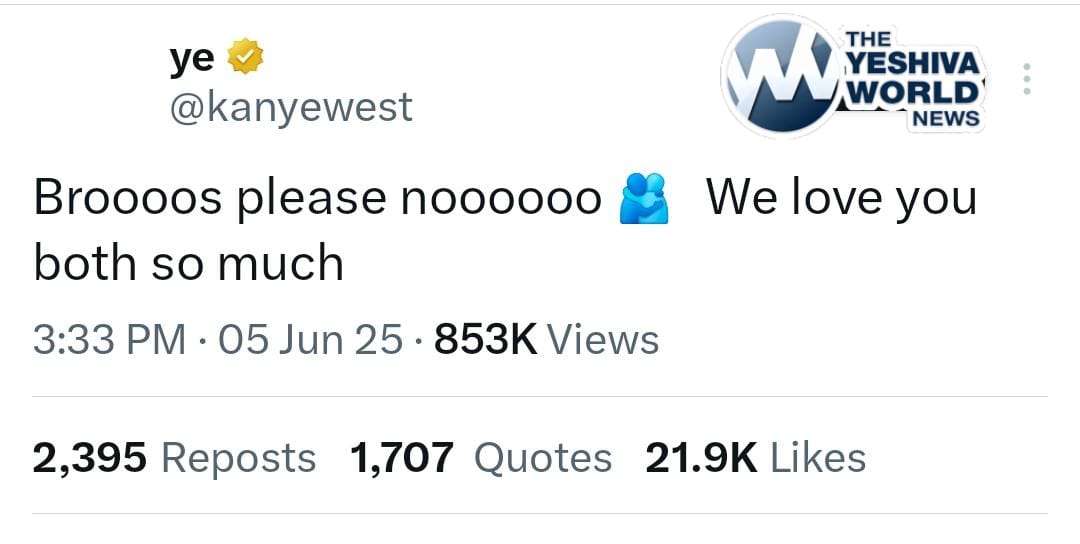This screenshot has width=1080, height=544.
Task: Click the 'both so much' text line
Action: (x=188, y=264)
